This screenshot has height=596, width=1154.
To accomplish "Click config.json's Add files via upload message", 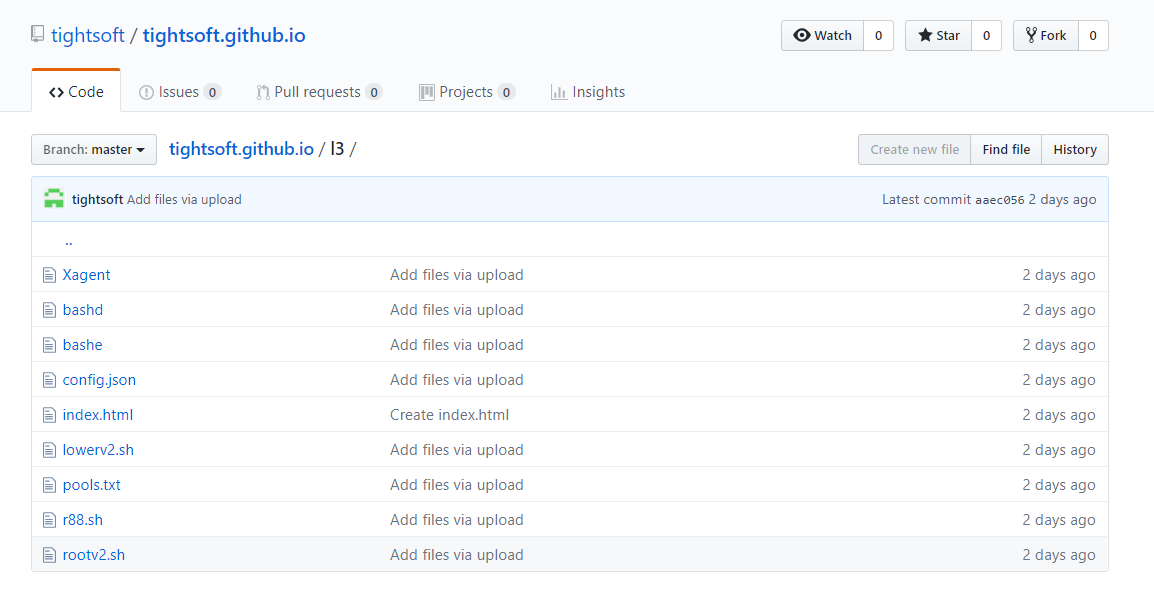I will (457, 380).
